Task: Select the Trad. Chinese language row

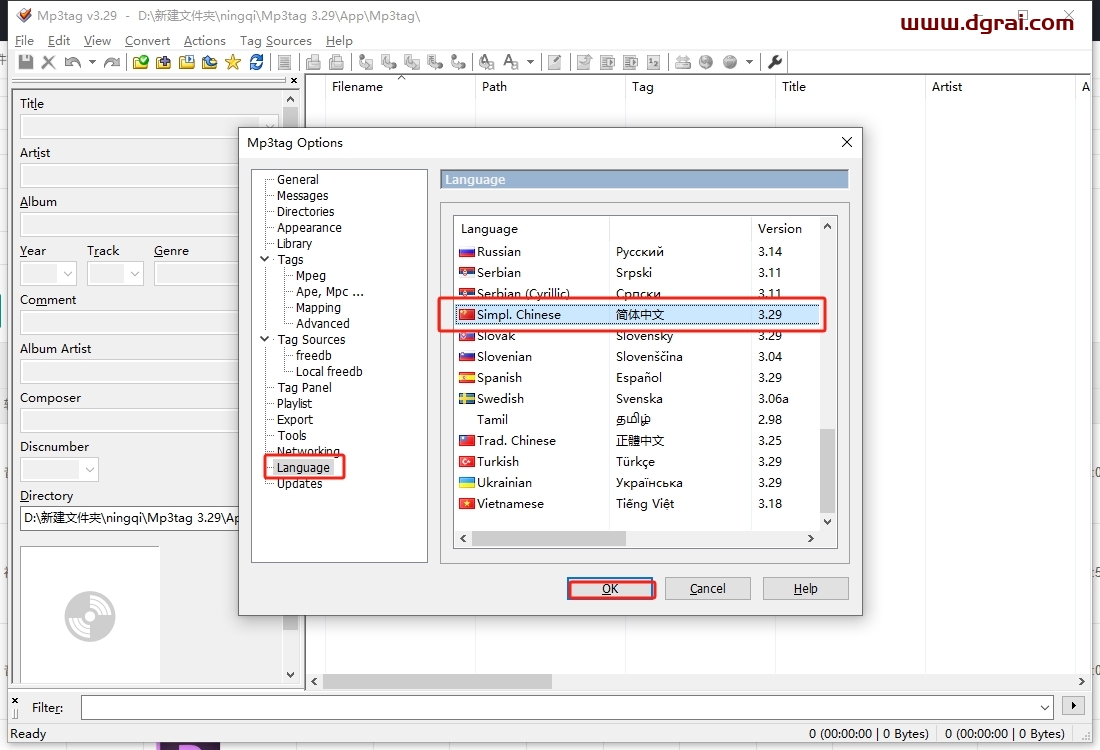Action: [637, 441]
